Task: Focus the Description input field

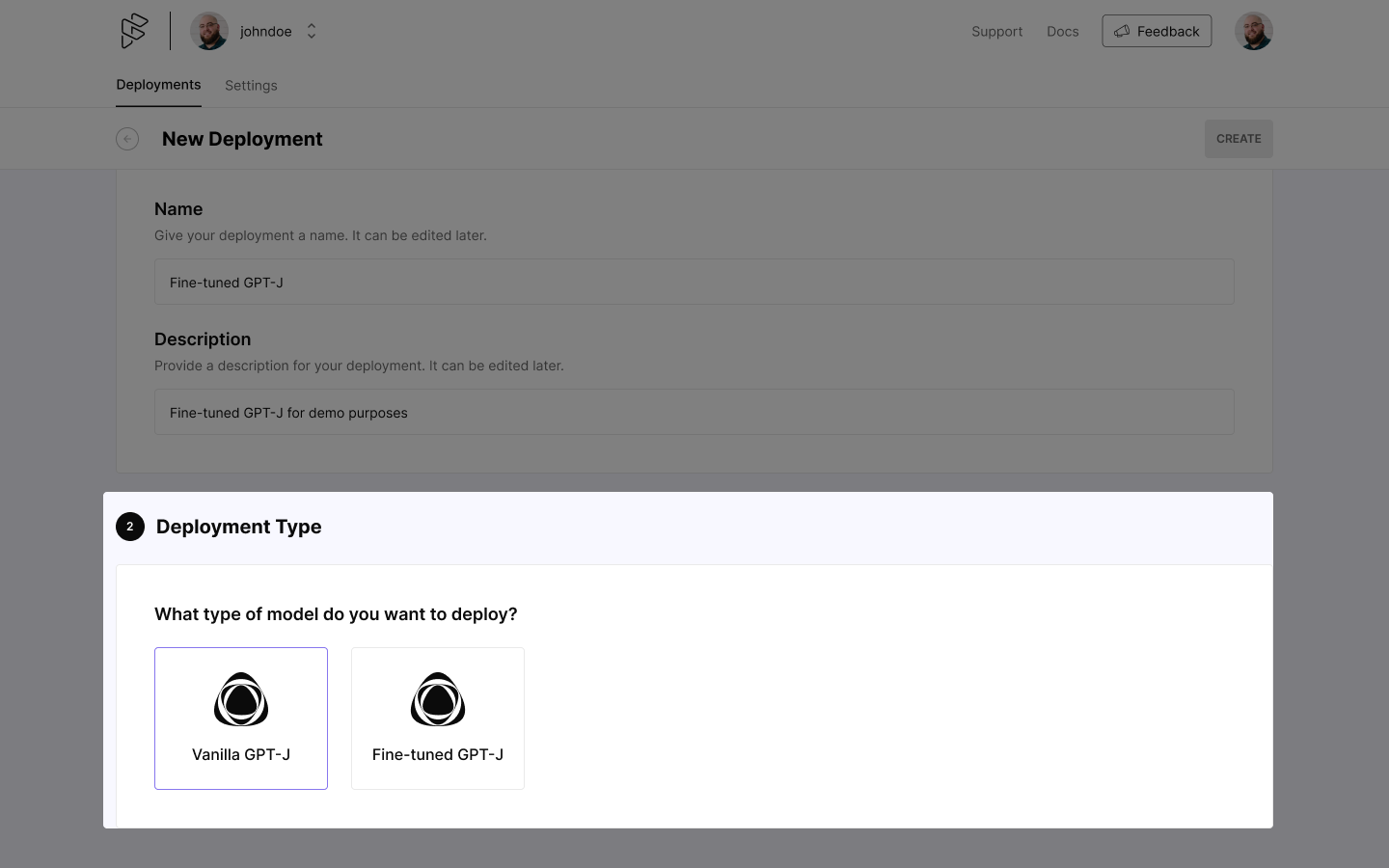Action: click(x=694, y=412)
